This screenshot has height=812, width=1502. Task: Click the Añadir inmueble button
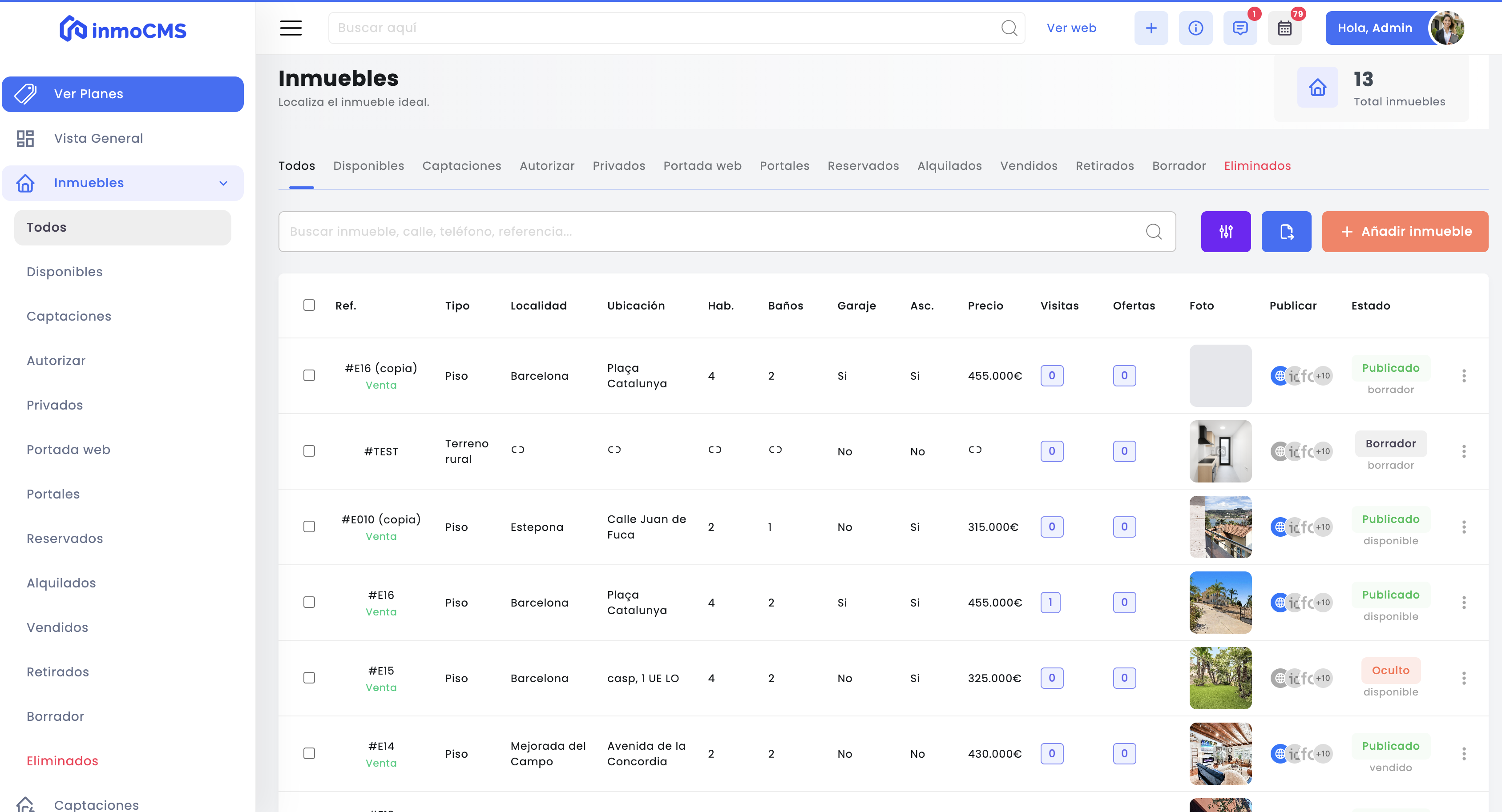[x=1405, y=231]
